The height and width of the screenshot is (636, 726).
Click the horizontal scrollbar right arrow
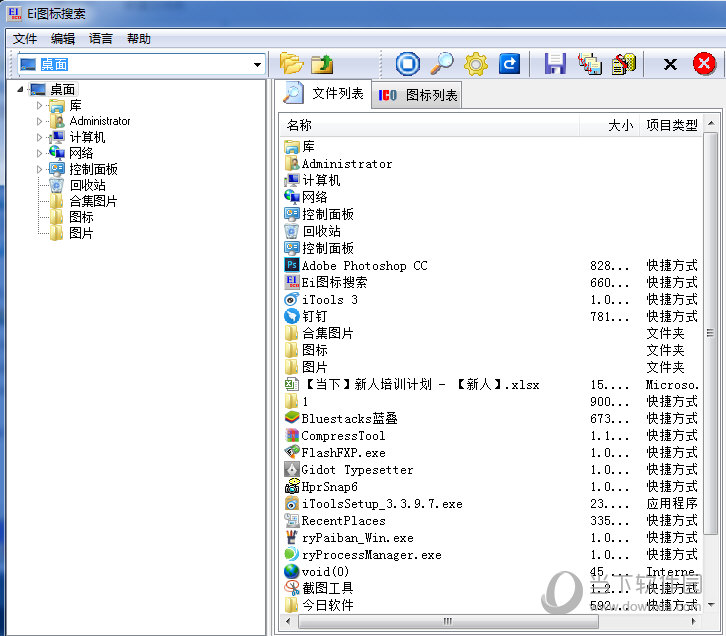point(694,621)
